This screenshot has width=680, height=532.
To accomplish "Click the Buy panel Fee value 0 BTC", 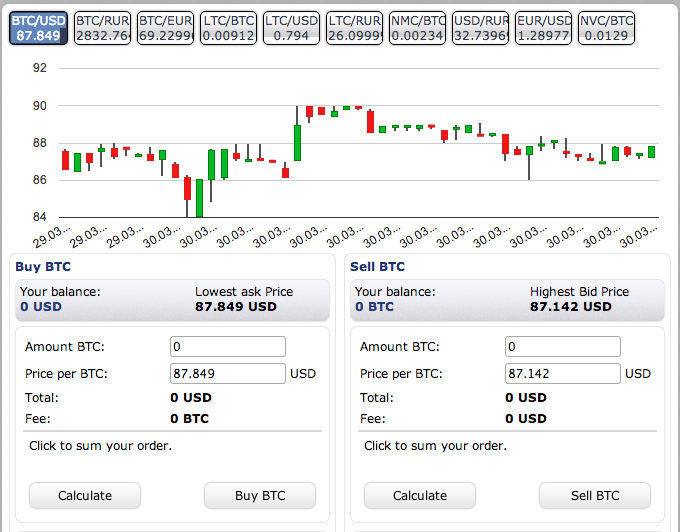I will (190, 418).
